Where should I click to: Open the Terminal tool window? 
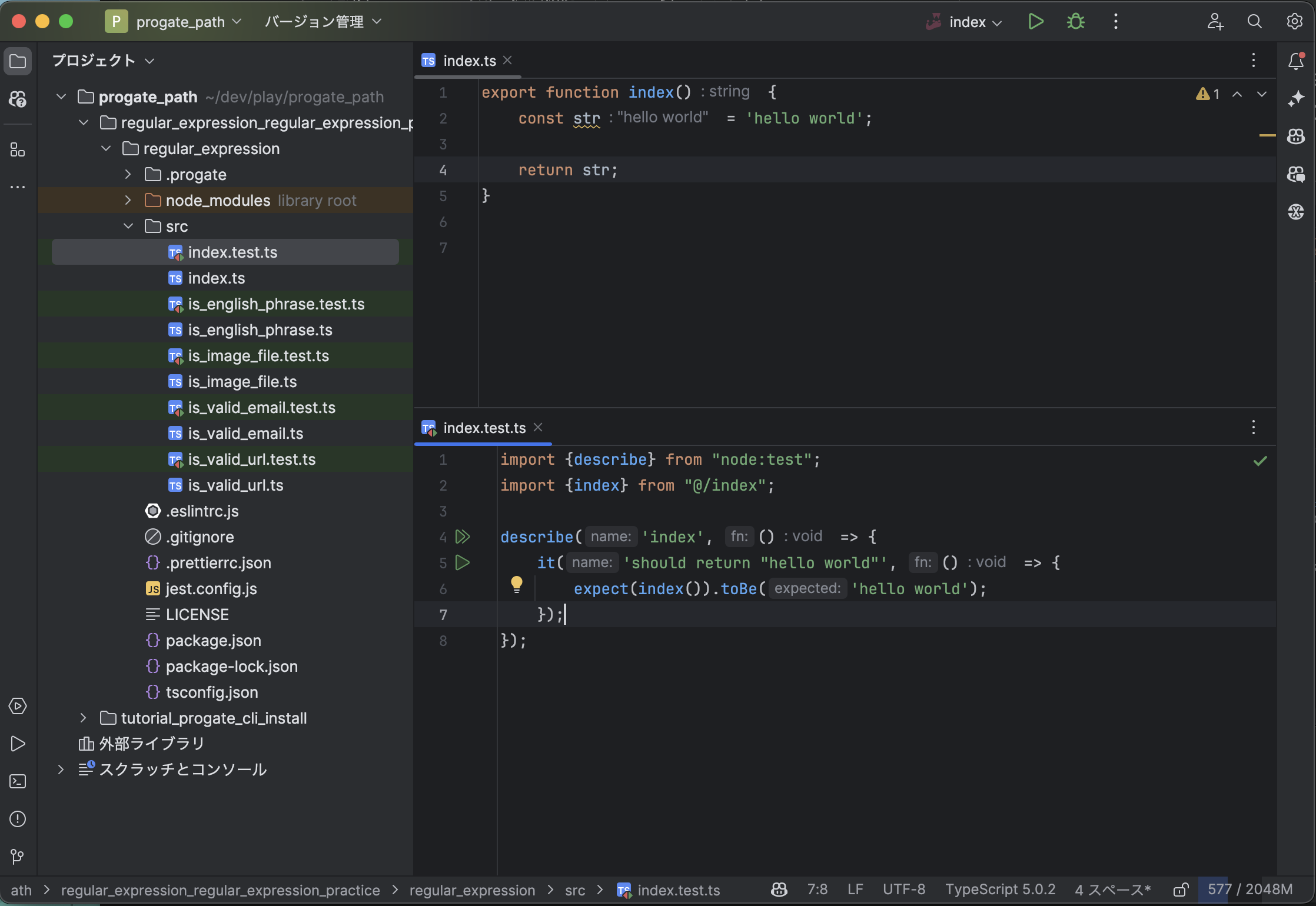[x=18, y=781]
